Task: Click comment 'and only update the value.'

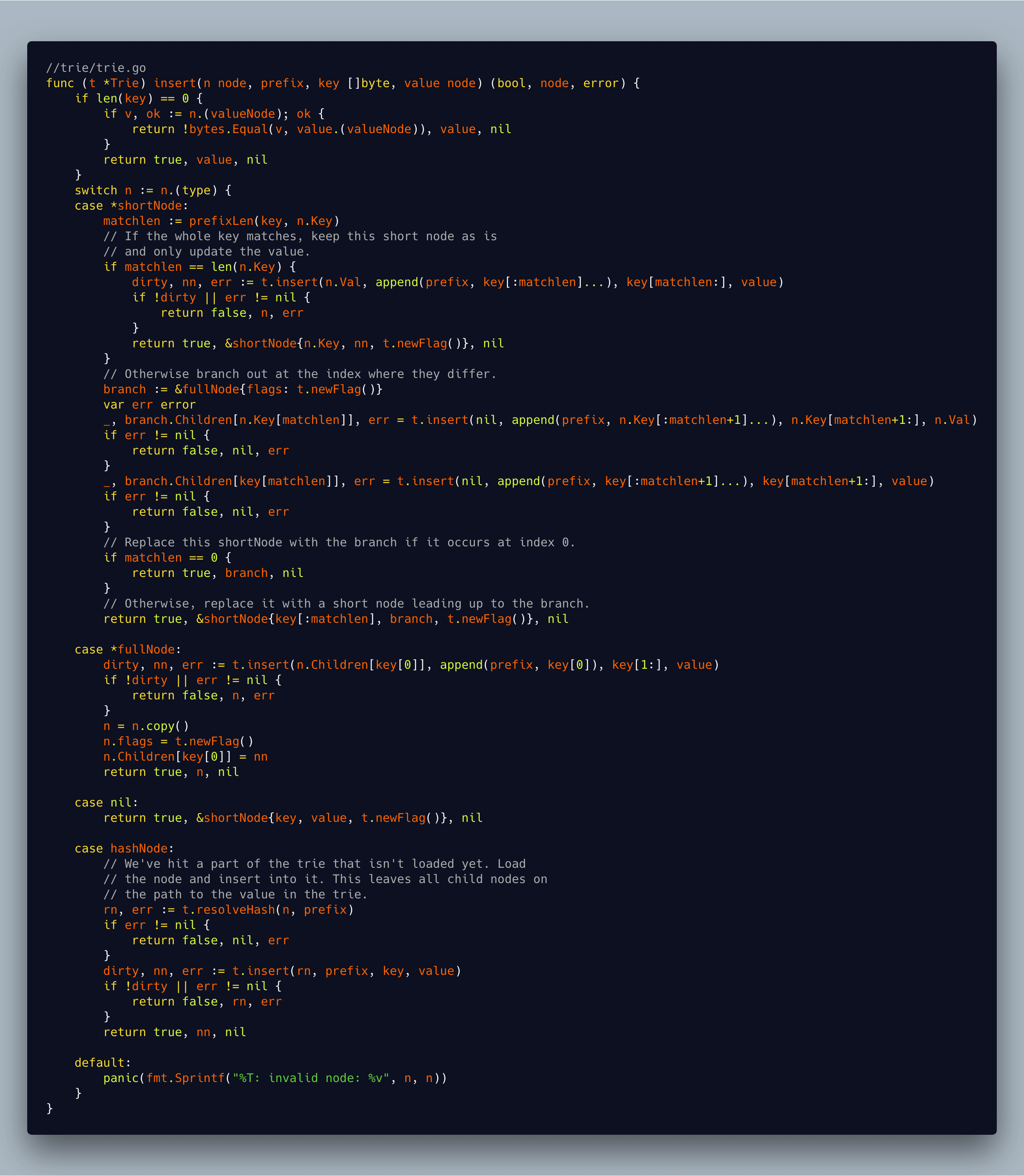Action: tap(207, 252)
